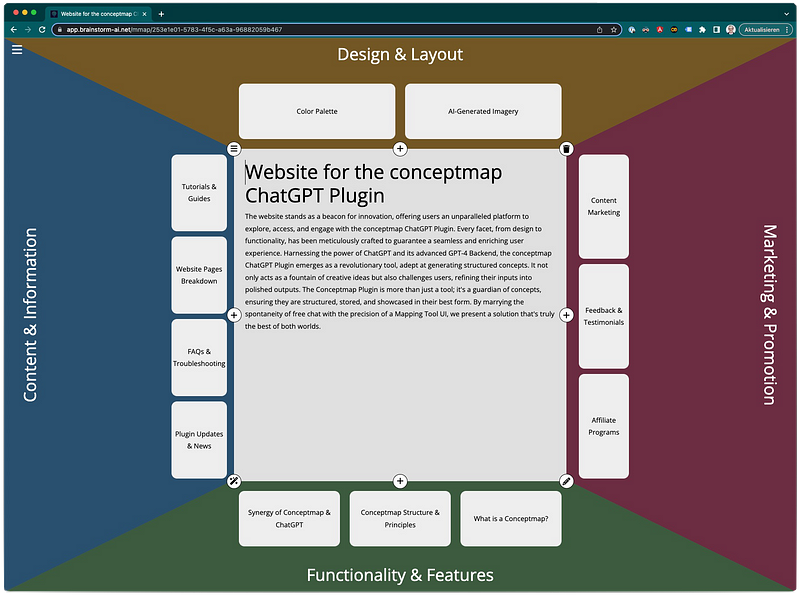This screenshot has height=595, width=800.
Task: Open tab search chevron at top right
Action: pos(786,14)
